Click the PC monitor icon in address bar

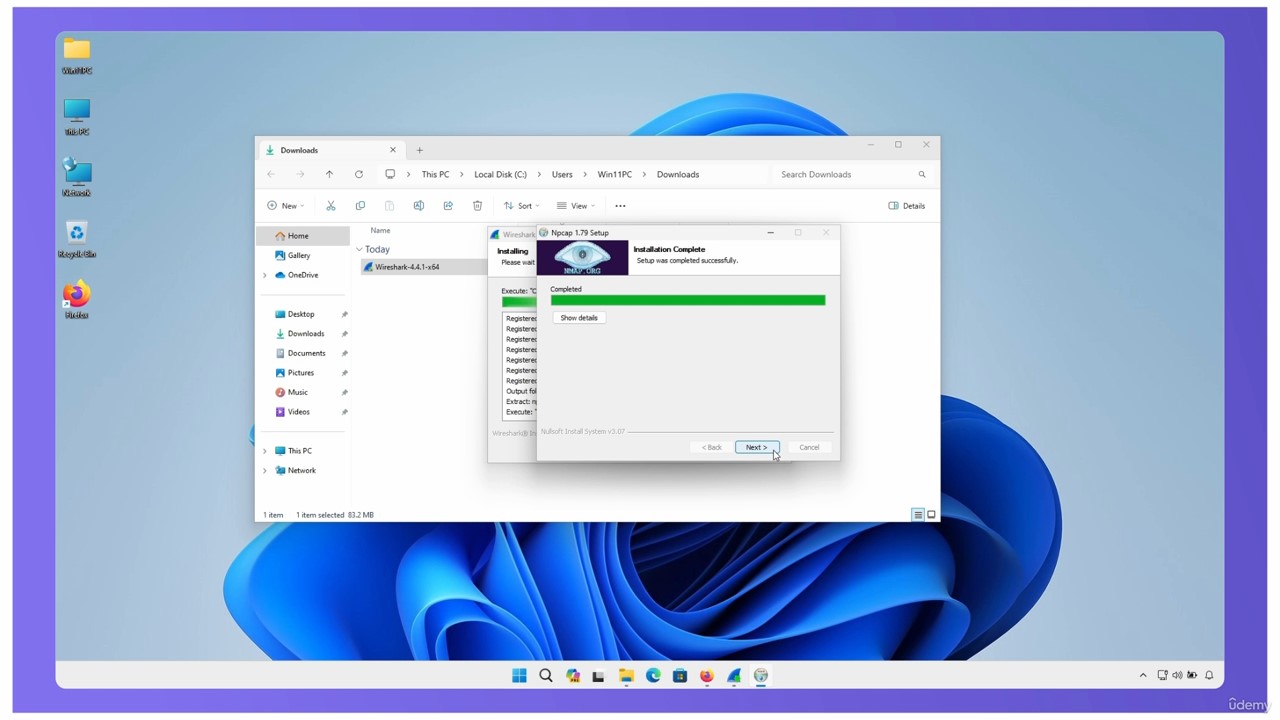[390, 174]
